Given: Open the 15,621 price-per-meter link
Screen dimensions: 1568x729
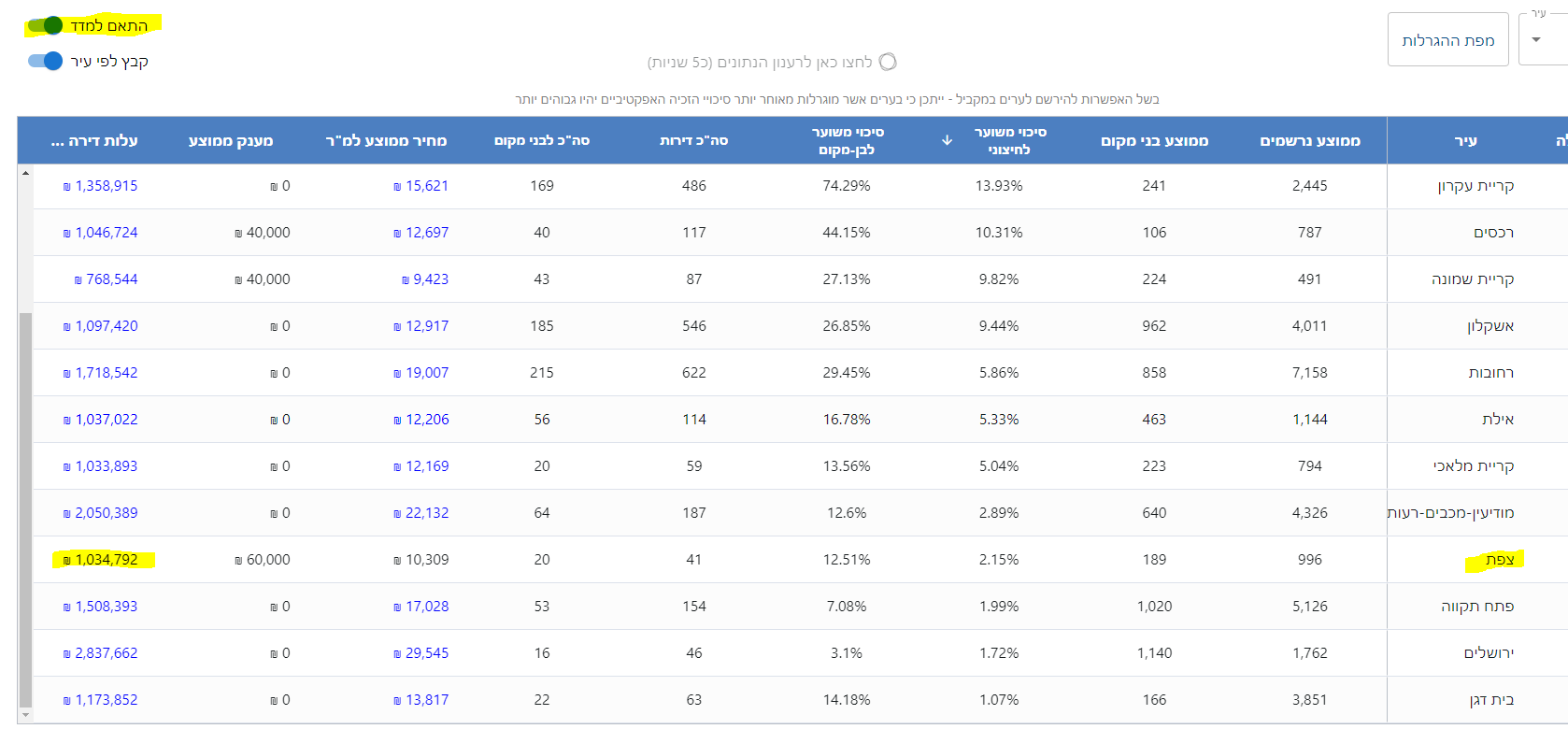Looking at the screenshot, I should (x=426, y=186).
